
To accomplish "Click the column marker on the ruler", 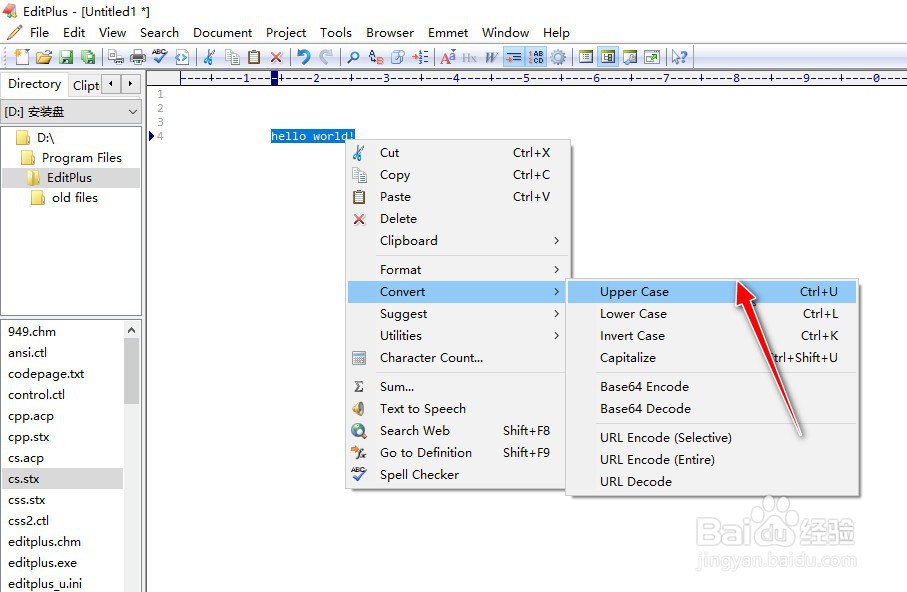I will [274, 78].
